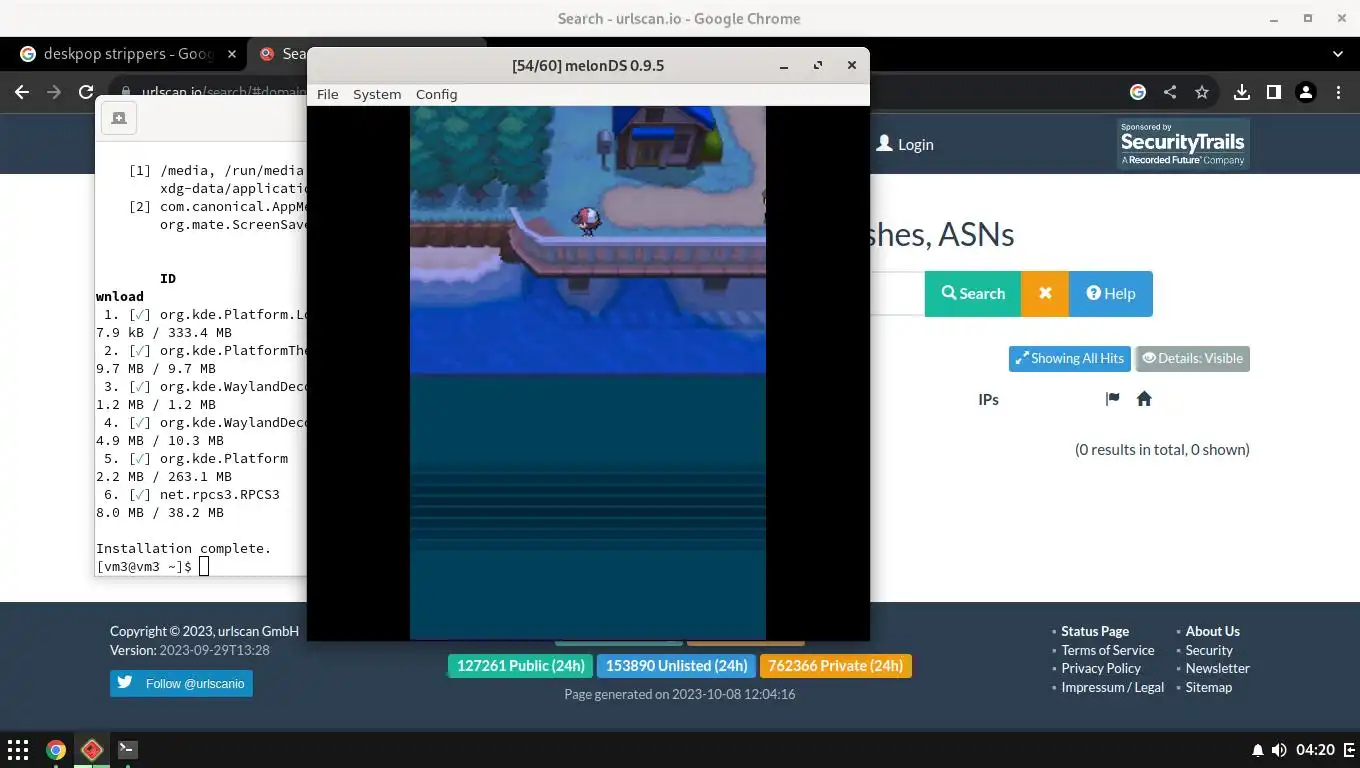Image resolution: width=1360 pixels, height=768 pixels.
Task: Click the melonDS window title bar text
Action: pos(588,65)
